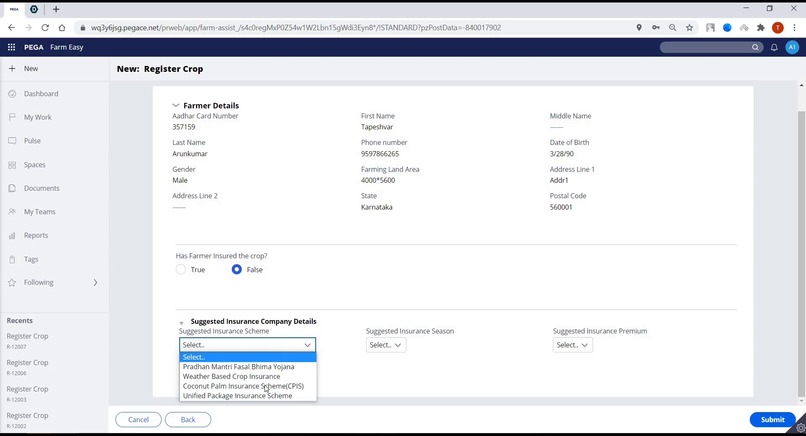Screen dimensions: 806x436
Task: Click the Spaces sidebar icon
Action: click(12, 165)
